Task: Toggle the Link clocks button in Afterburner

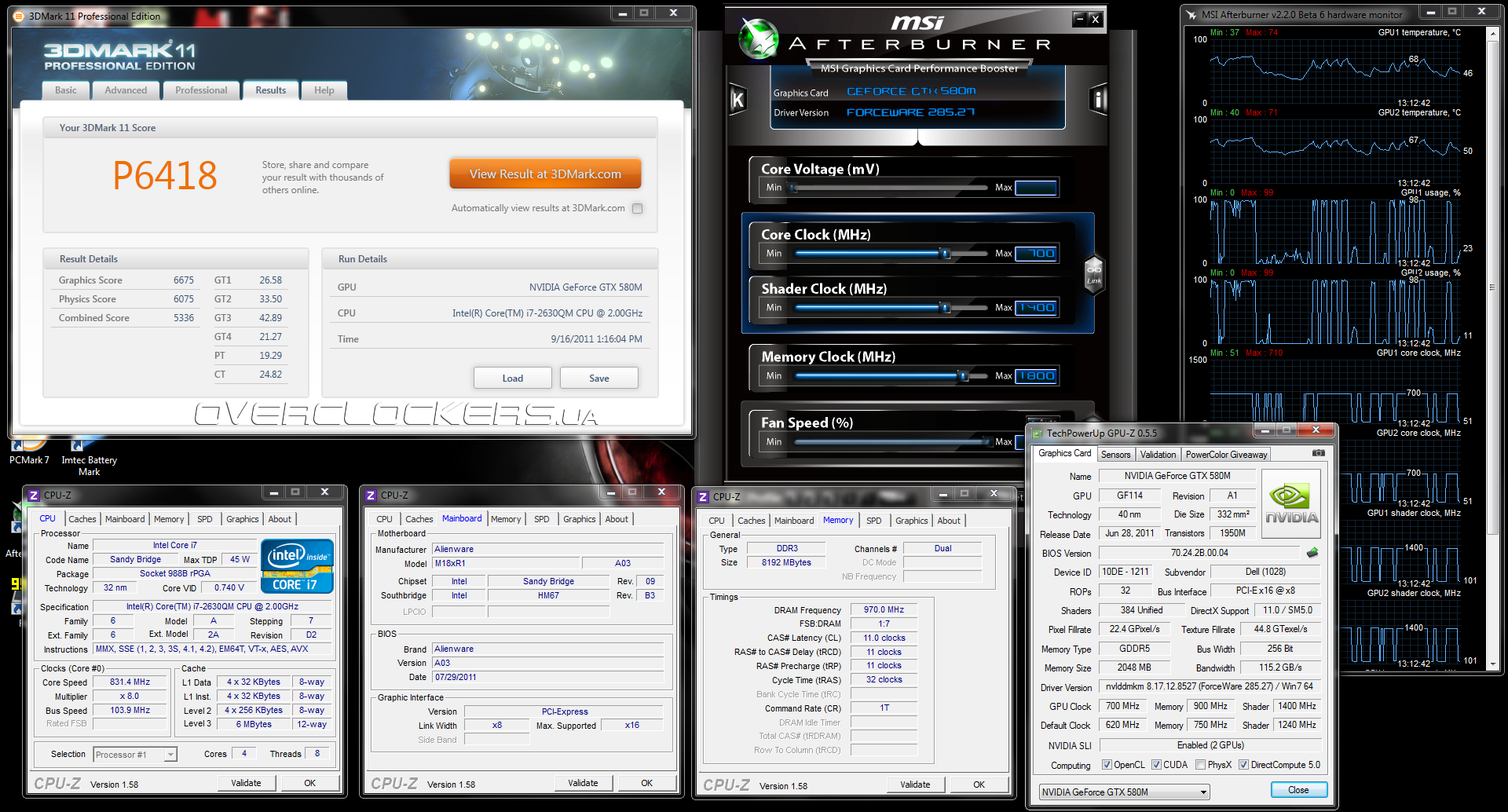Action: (x=1094, y=275)
